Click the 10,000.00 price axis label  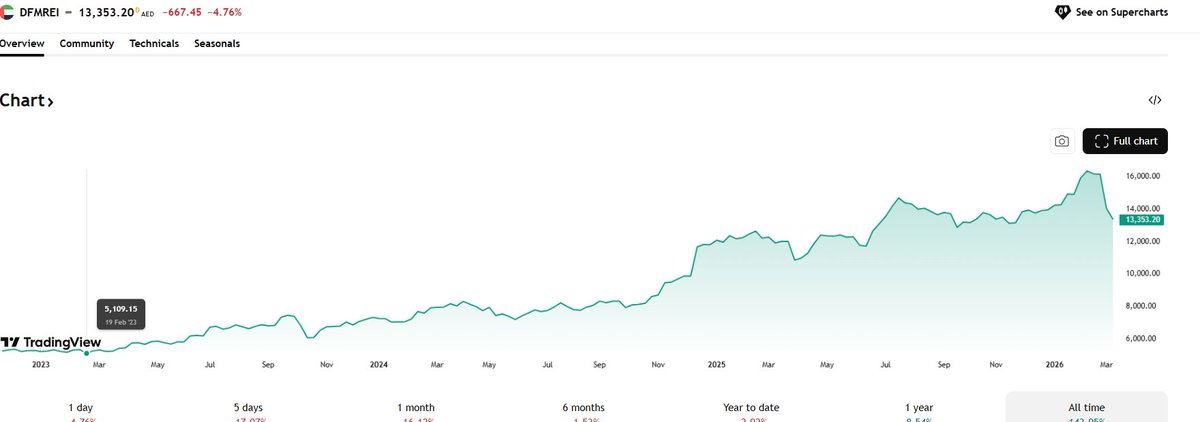pyautogui.click(x=1142, y=273)
